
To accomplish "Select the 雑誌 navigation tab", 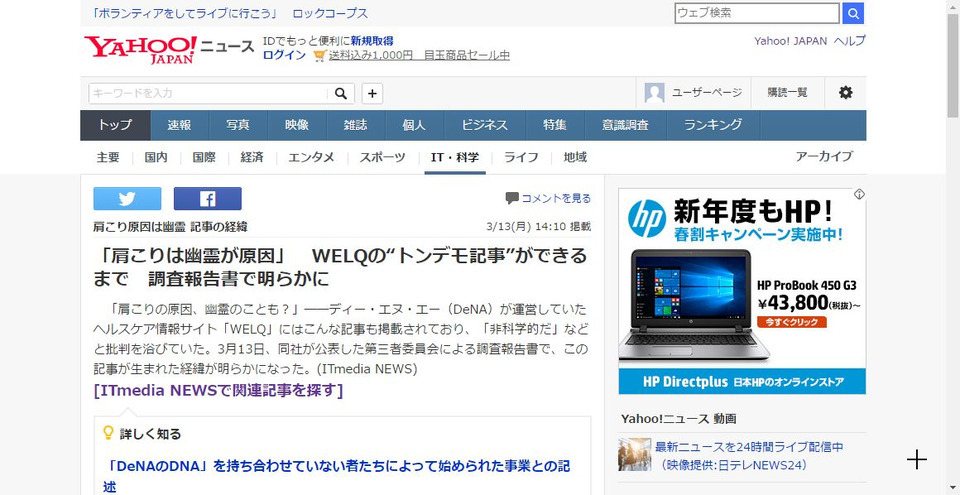I will [356, 125].
